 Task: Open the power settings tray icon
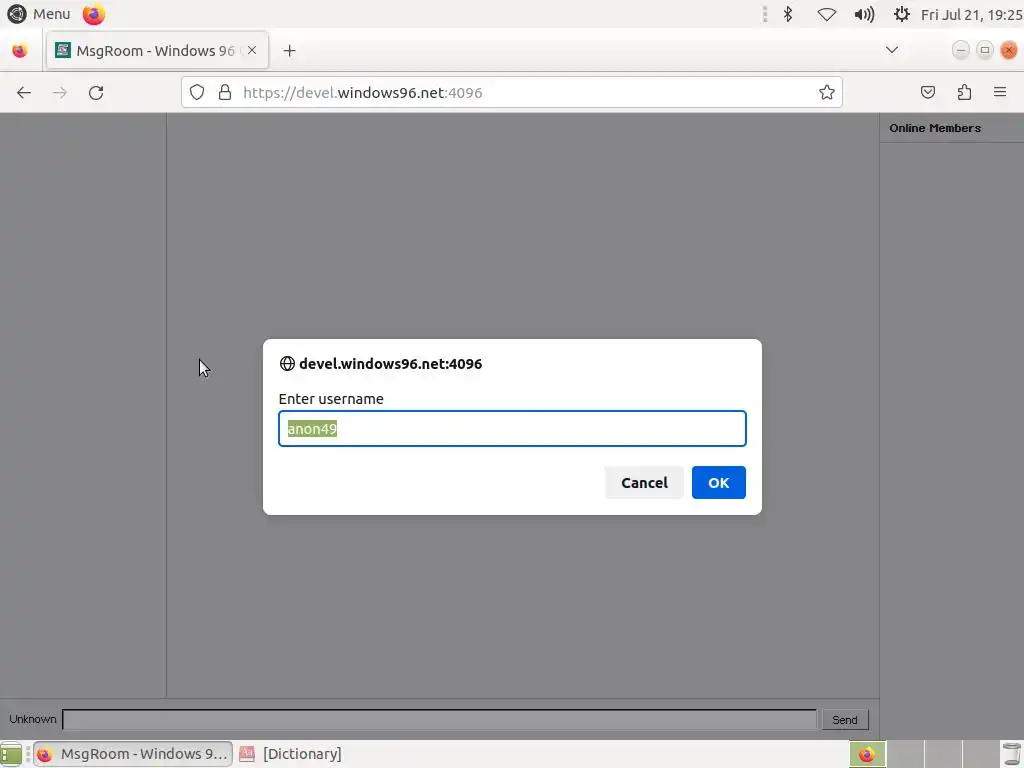pos(902,14)
